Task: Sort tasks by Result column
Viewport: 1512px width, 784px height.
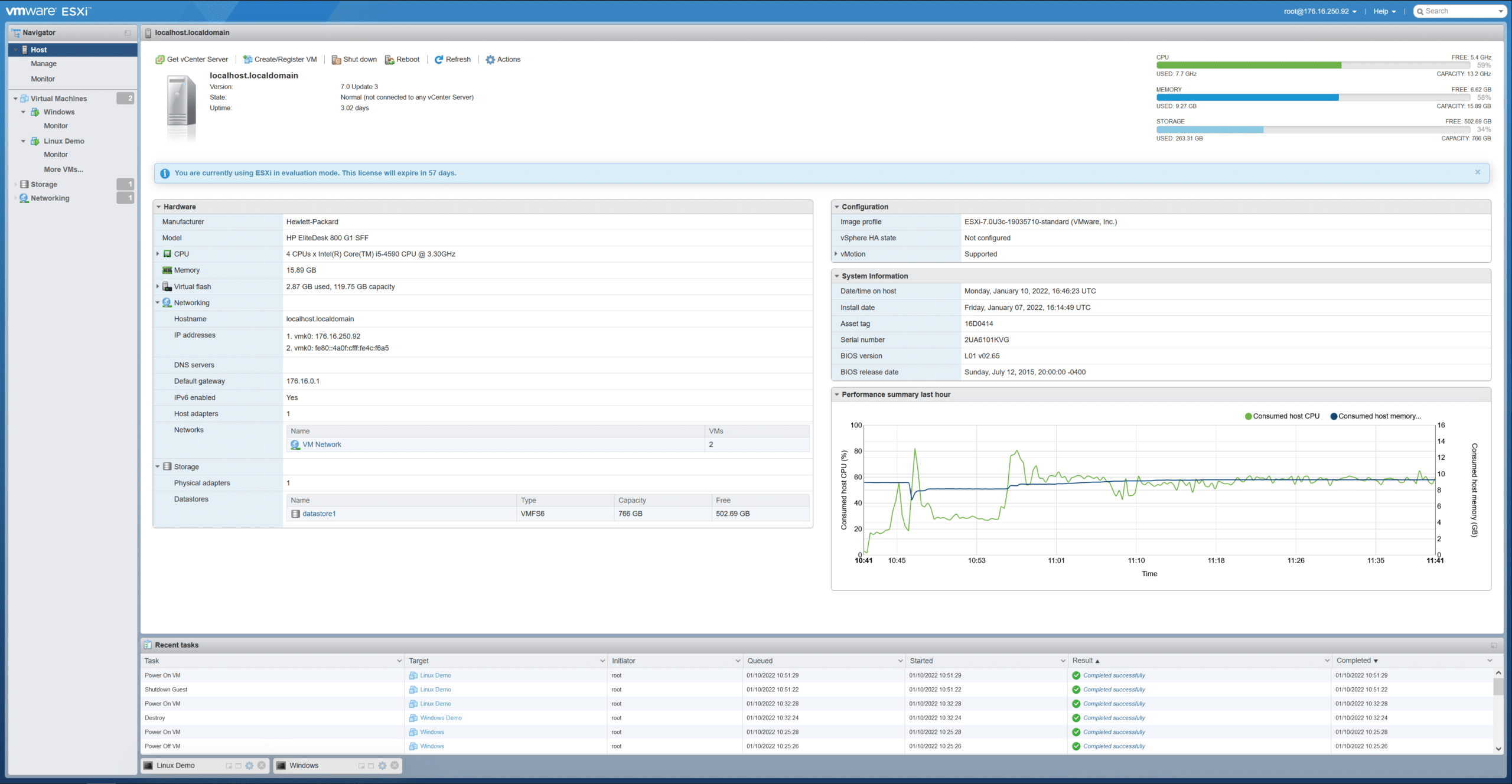Action: click(x=1086, y=661)
